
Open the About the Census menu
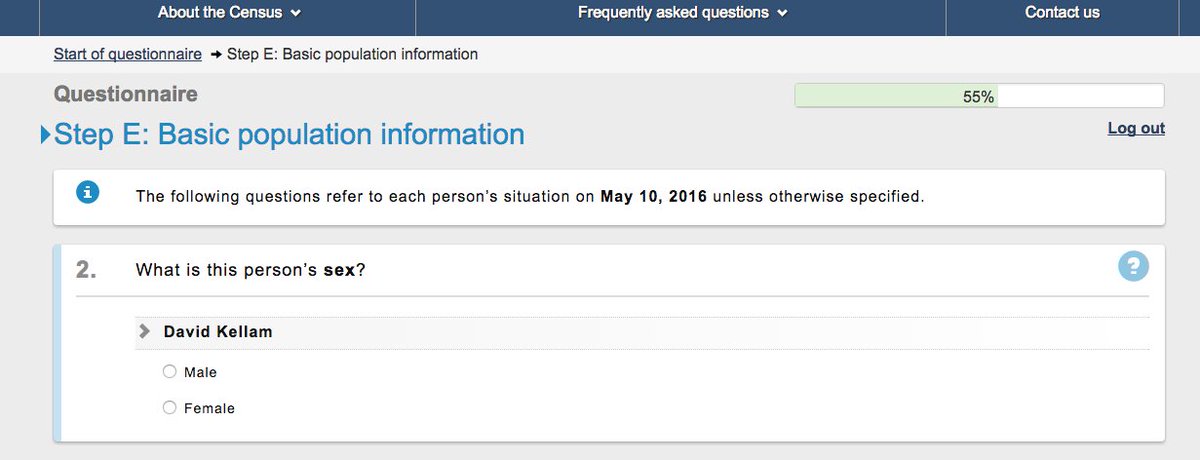pyautogui.click(x=220, y=13)
